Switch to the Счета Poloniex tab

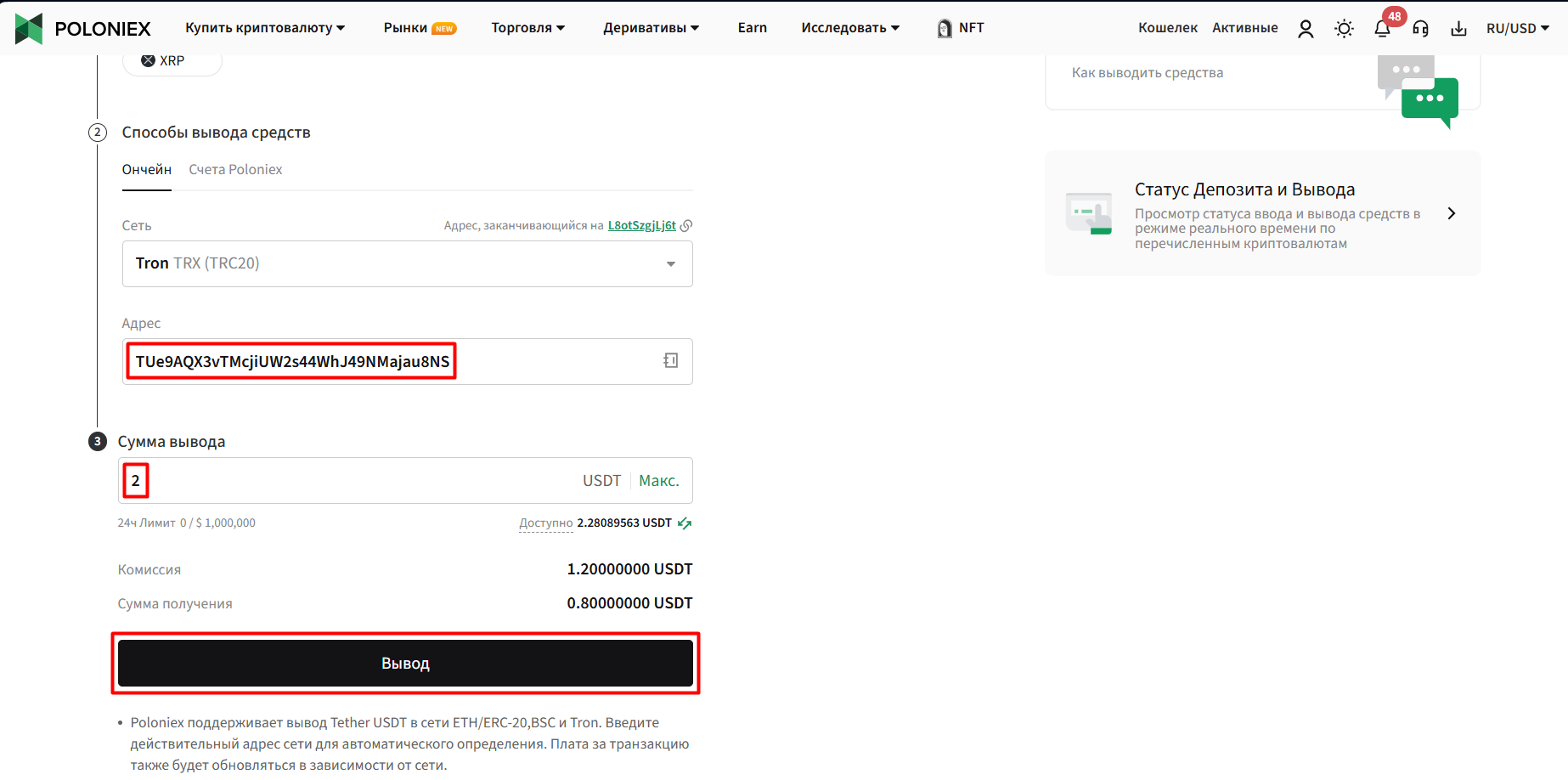[x=235, y=170]
